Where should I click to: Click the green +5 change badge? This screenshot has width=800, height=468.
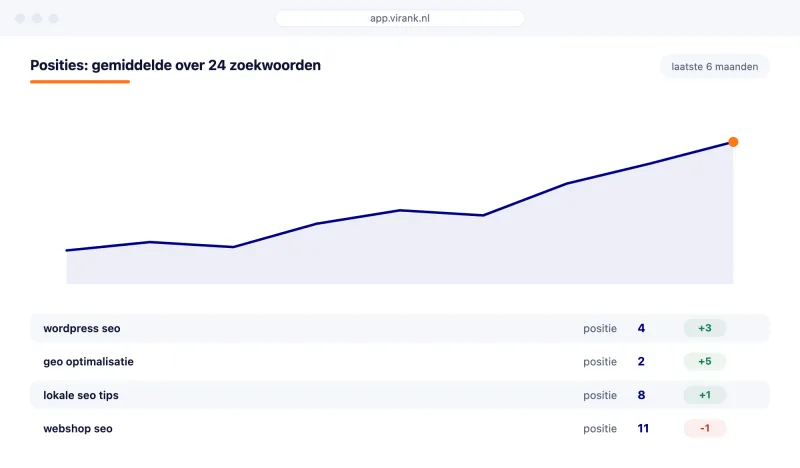tap(705, 361)
